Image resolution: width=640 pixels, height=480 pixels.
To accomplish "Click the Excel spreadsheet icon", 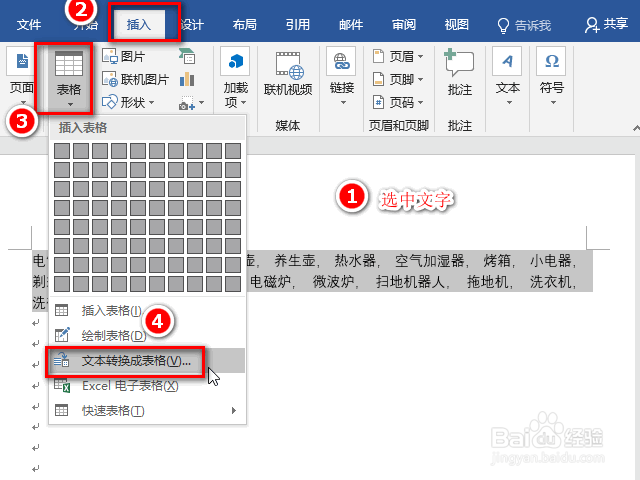I will [x=62, y=385].
